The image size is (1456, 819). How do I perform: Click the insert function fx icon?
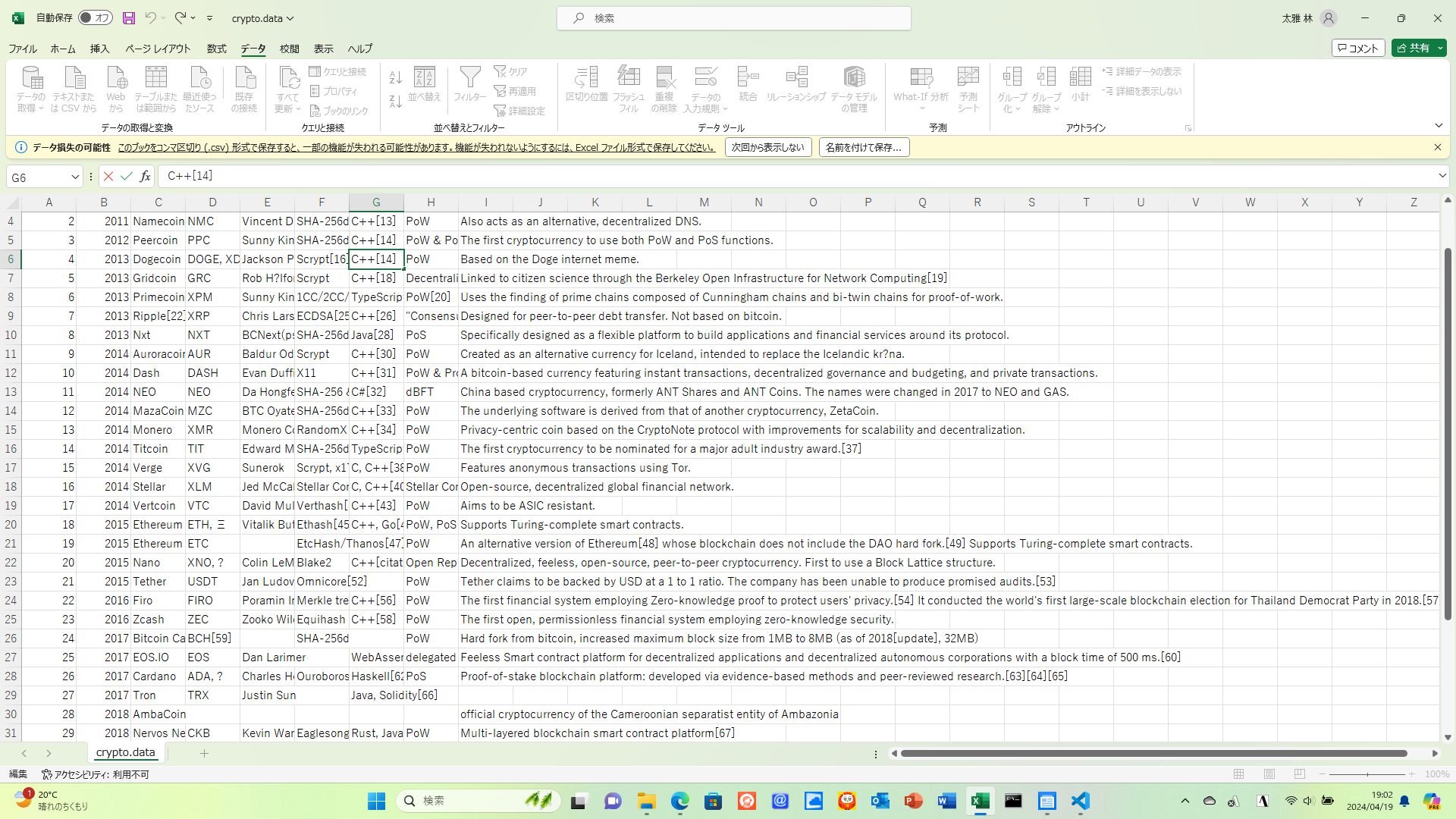145,176
